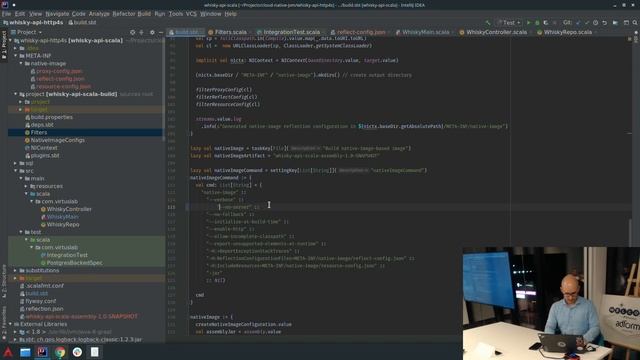The width and height of the screenshot is (640, 360).
Task: Click the locate-file target icon in Project panel
Action: (x=132, y=32)
